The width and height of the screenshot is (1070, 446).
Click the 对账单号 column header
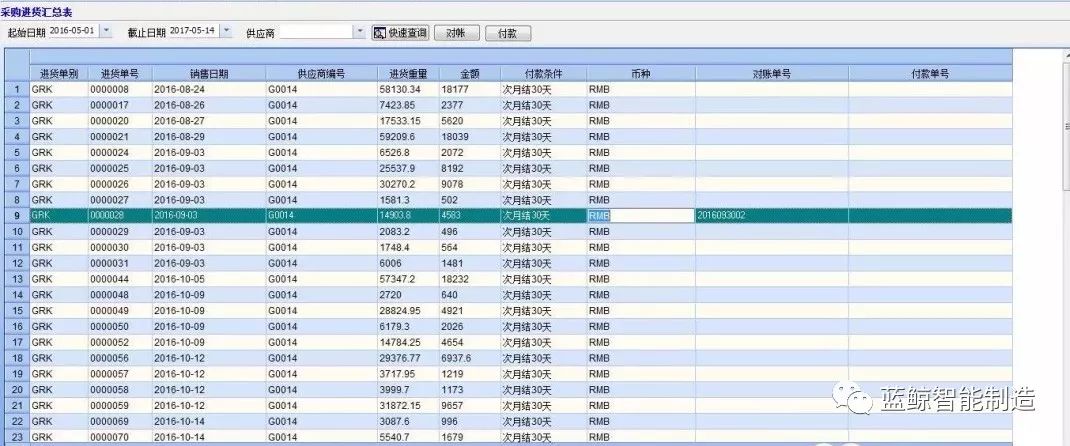(x=771, y=74)
